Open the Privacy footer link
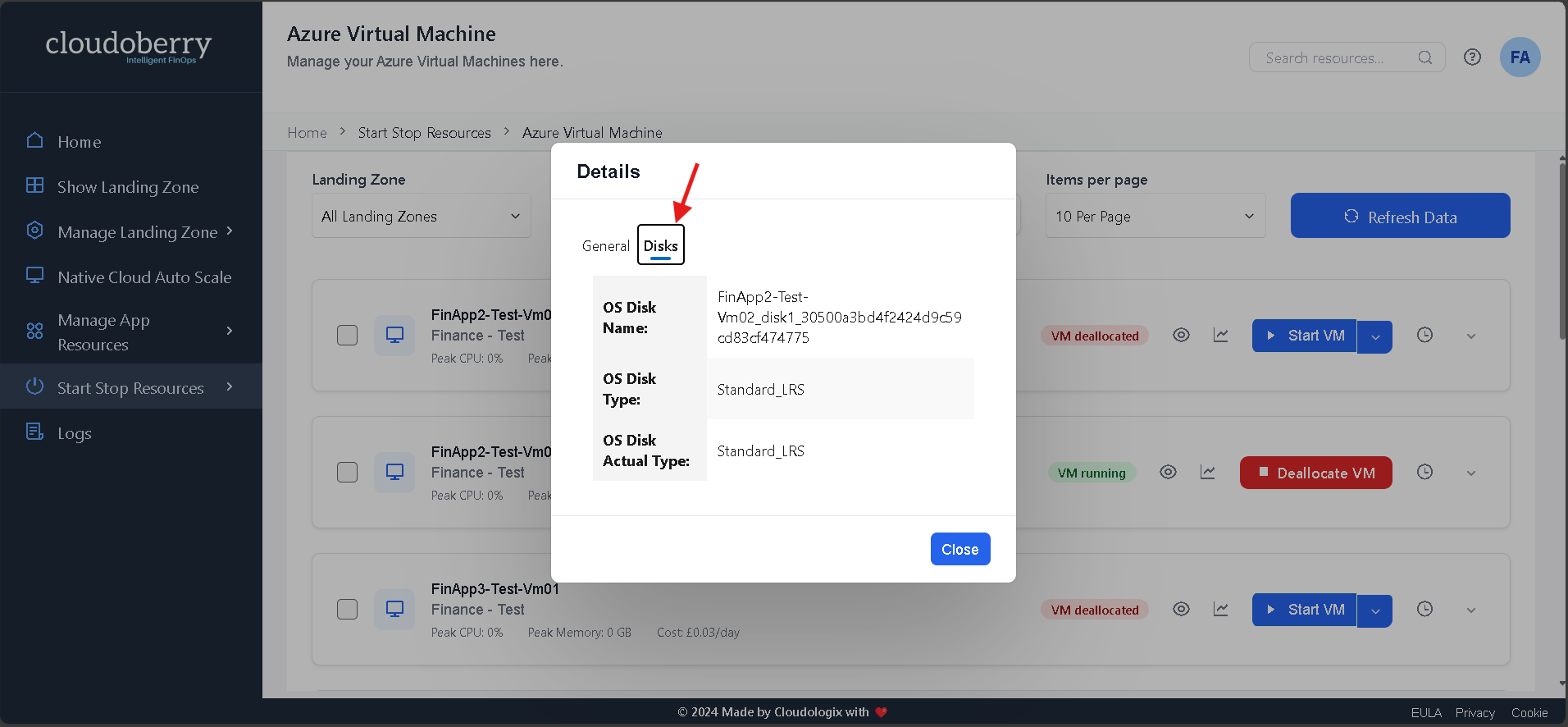1568x727 pixels. (1475, 712)
